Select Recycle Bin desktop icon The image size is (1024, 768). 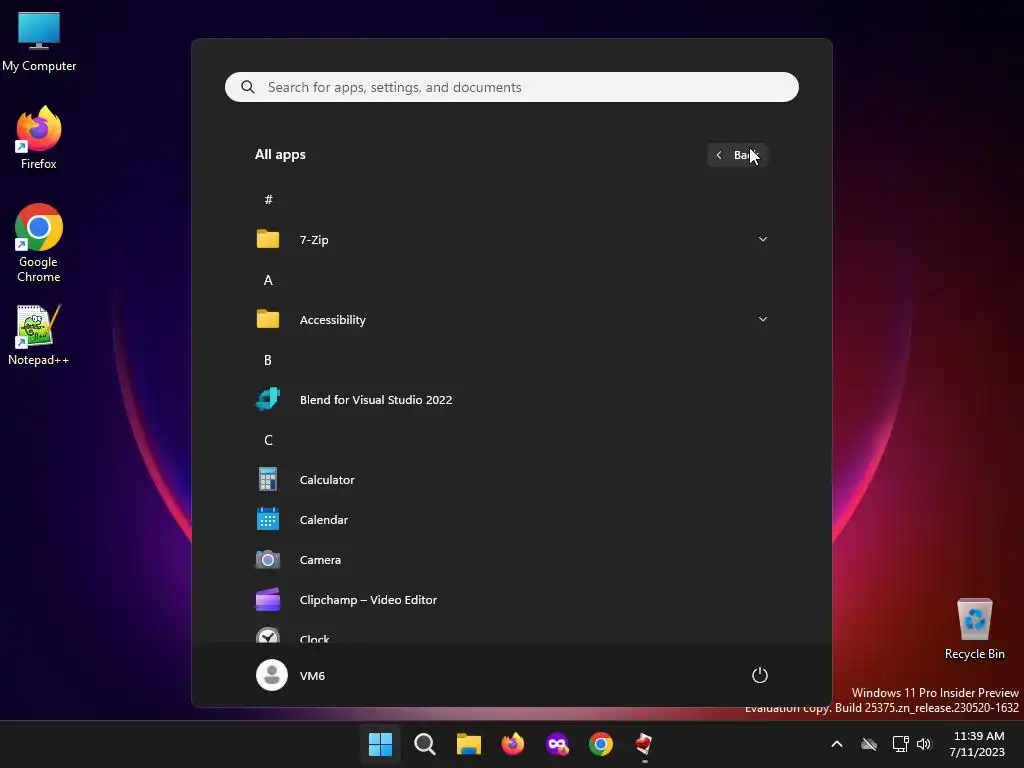[974, 629]
